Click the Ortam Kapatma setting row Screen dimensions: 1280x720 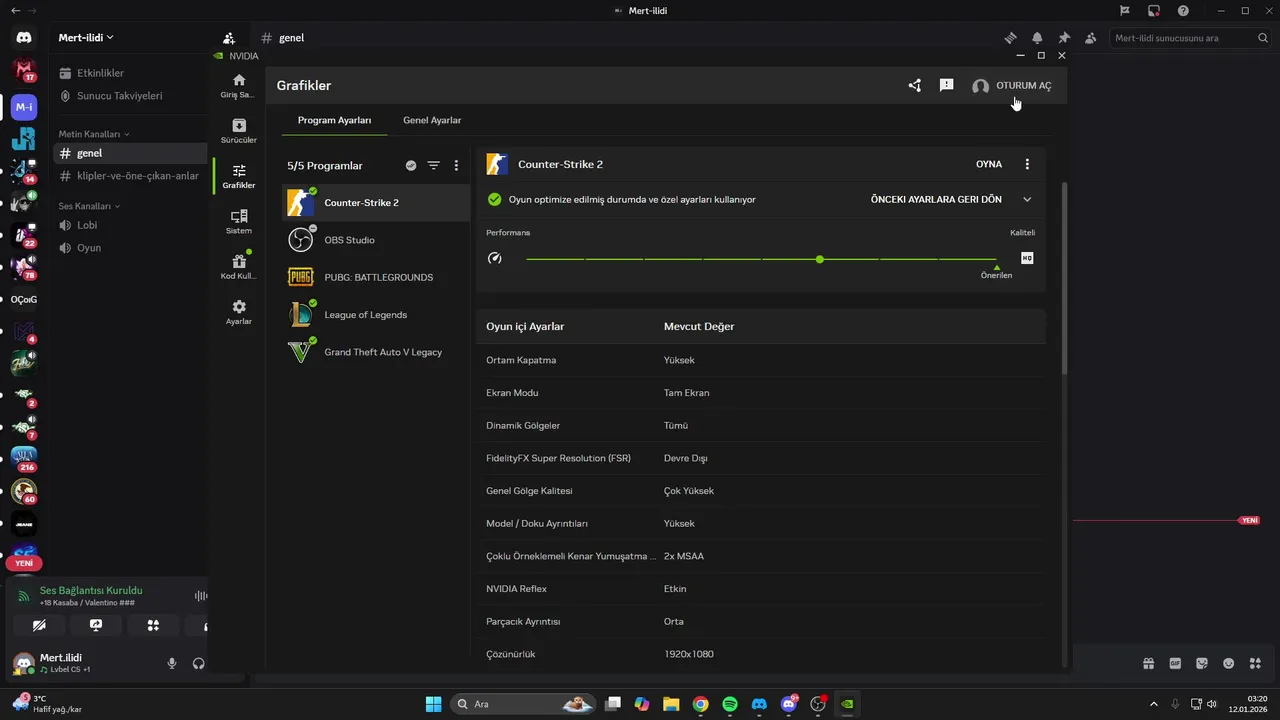761,360
